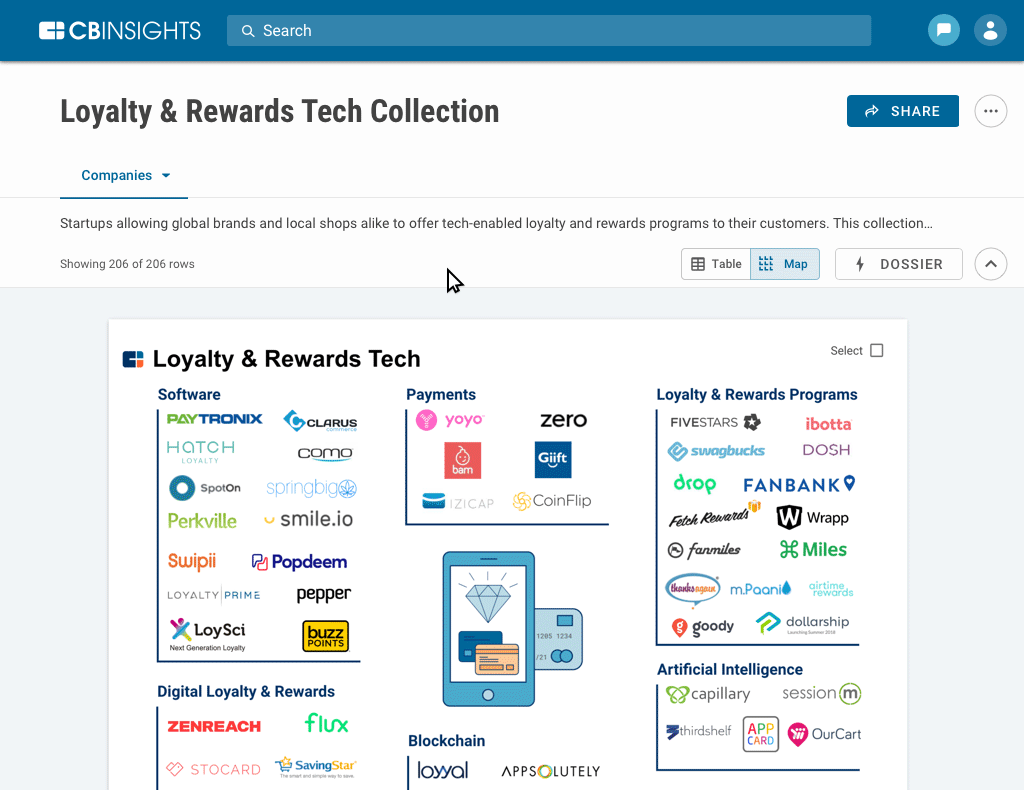Expand the Companies dropdown arrow
1024x790 pixels.
pos(166,176)
